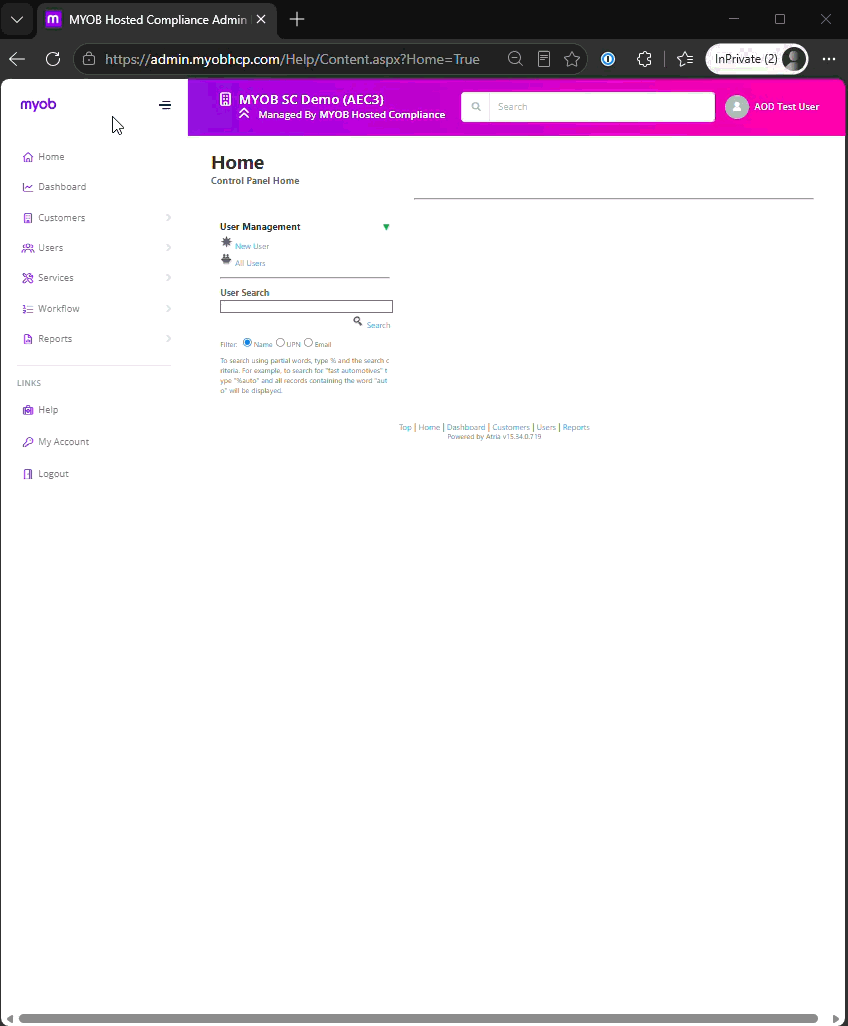Open the Help sidebar link
Viewport: 848px width, 1026px height.
(x=48, y=410)
